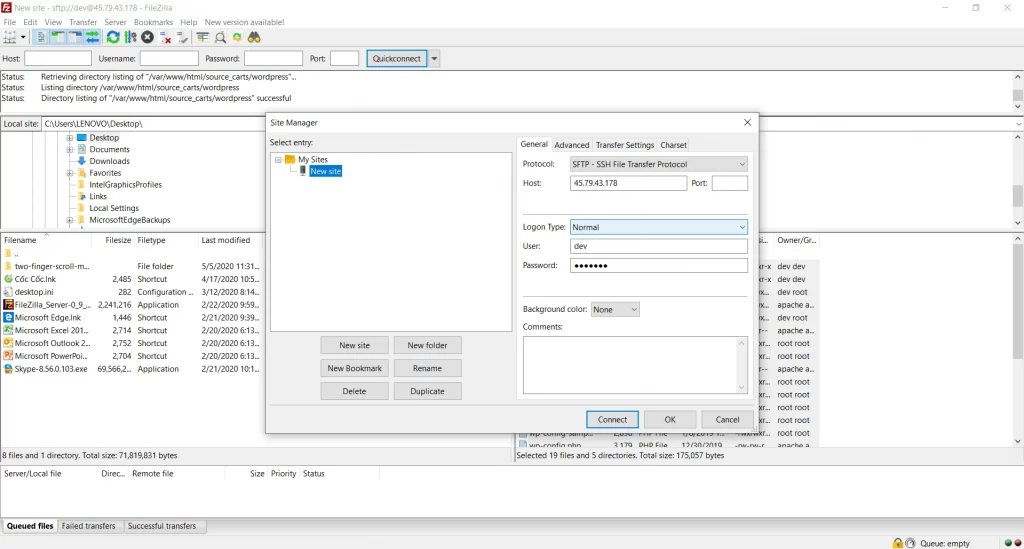The height and width of the screenshot is (549, 1024).
Task: Select the Skype-8.56.0.103.exe file icon
Action: [x=8, y=369]
